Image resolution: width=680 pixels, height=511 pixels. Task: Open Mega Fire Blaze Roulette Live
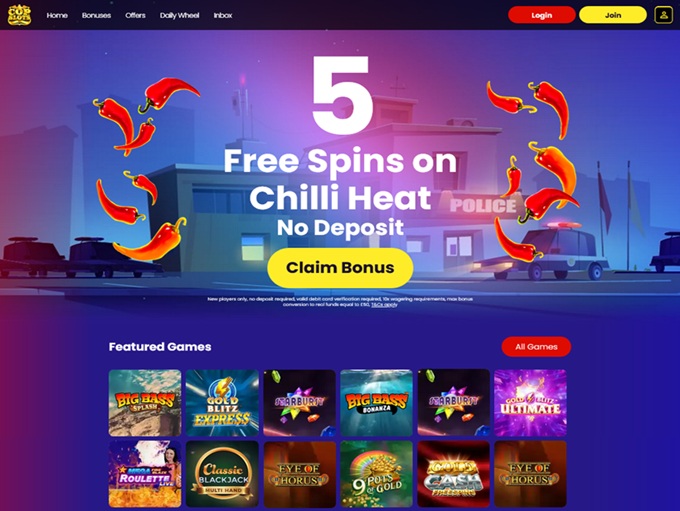click(x=145, y=474)
